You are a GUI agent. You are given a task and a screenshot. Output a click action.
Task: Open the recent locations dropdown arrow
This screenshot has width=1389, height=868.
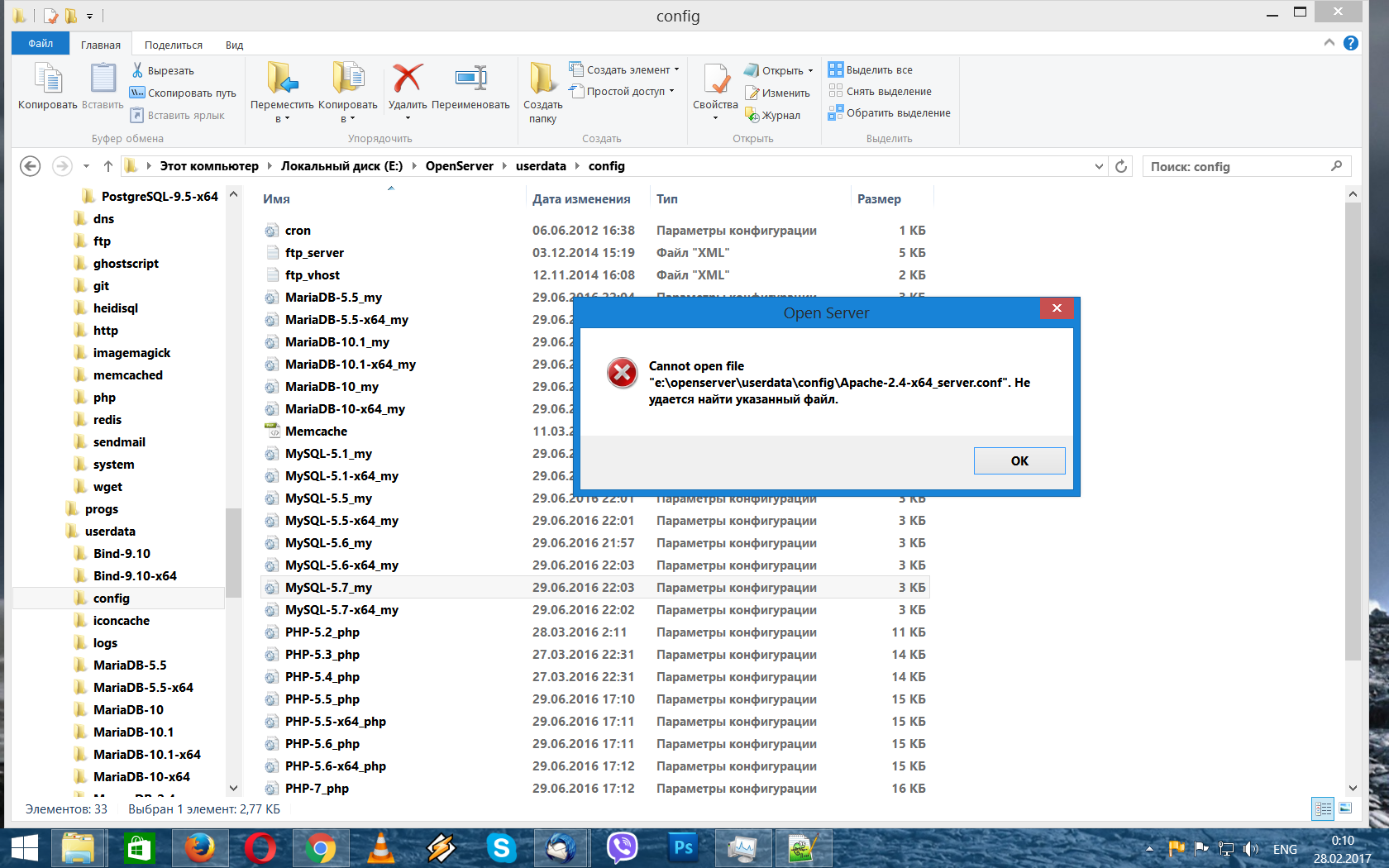86,166
